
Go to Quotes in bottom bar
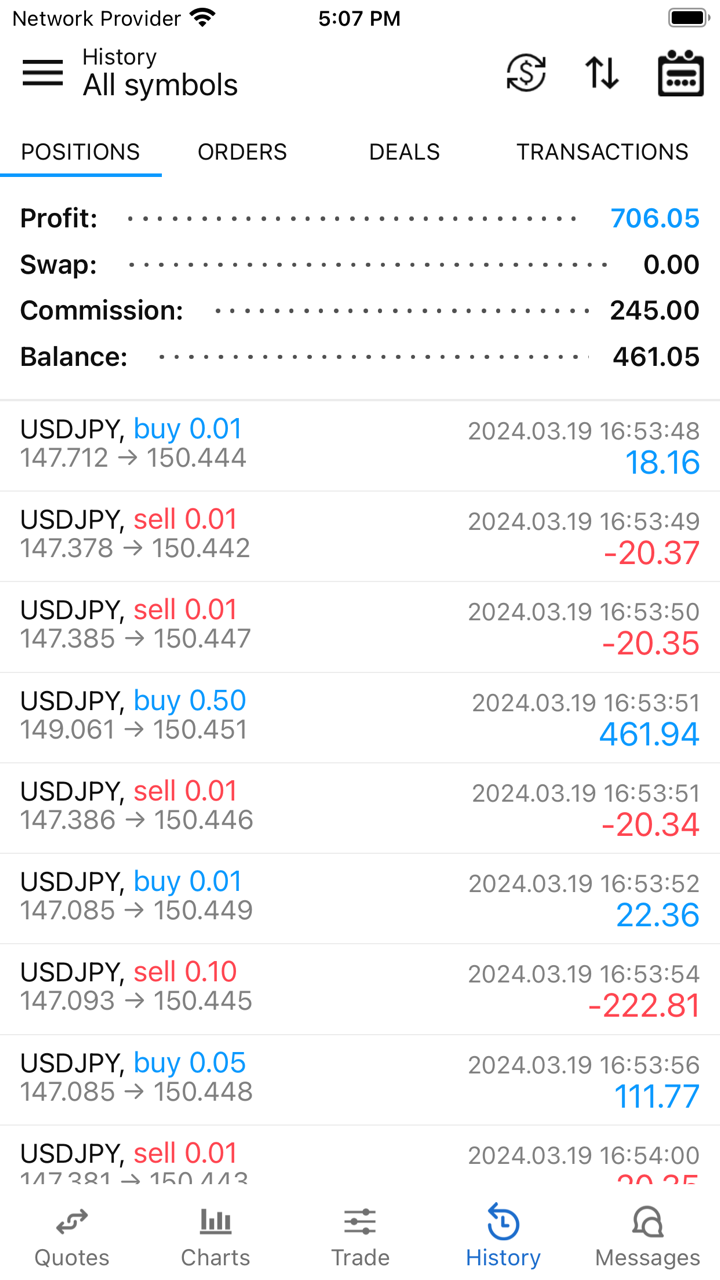click(72, 1236)
